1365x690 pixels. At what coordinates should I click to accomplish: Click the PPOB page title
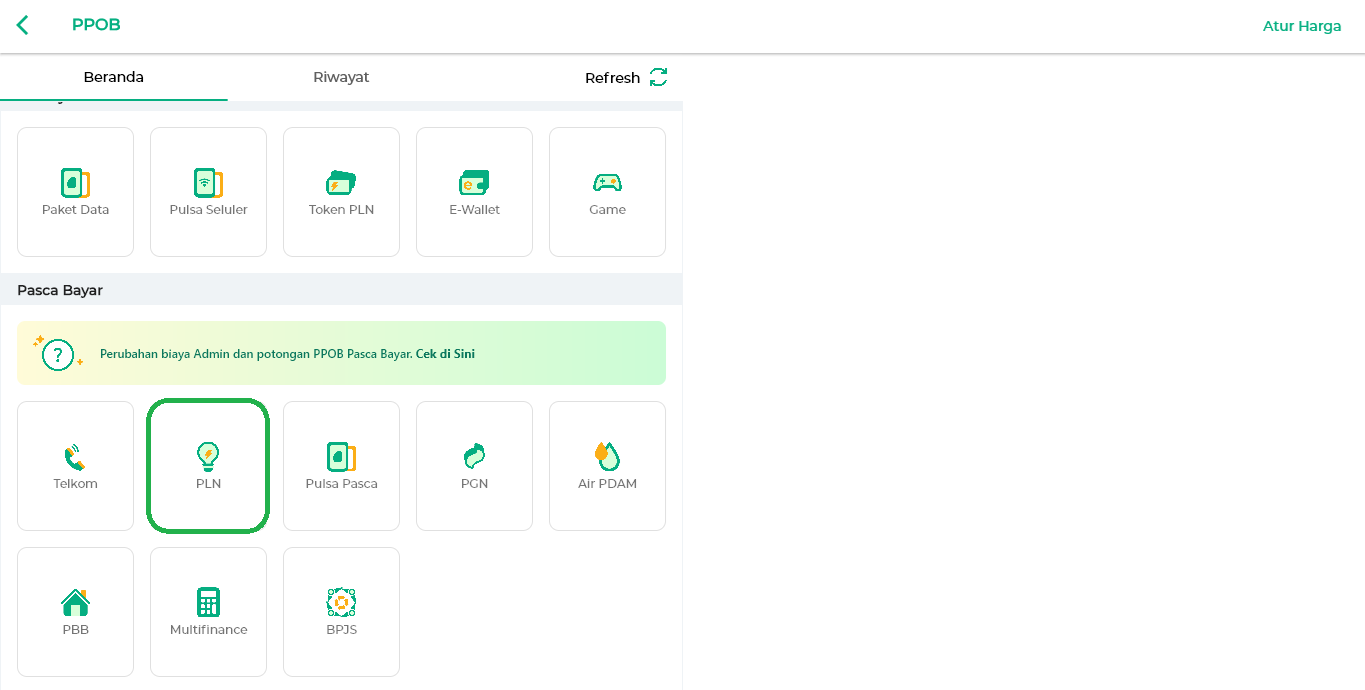96,25
